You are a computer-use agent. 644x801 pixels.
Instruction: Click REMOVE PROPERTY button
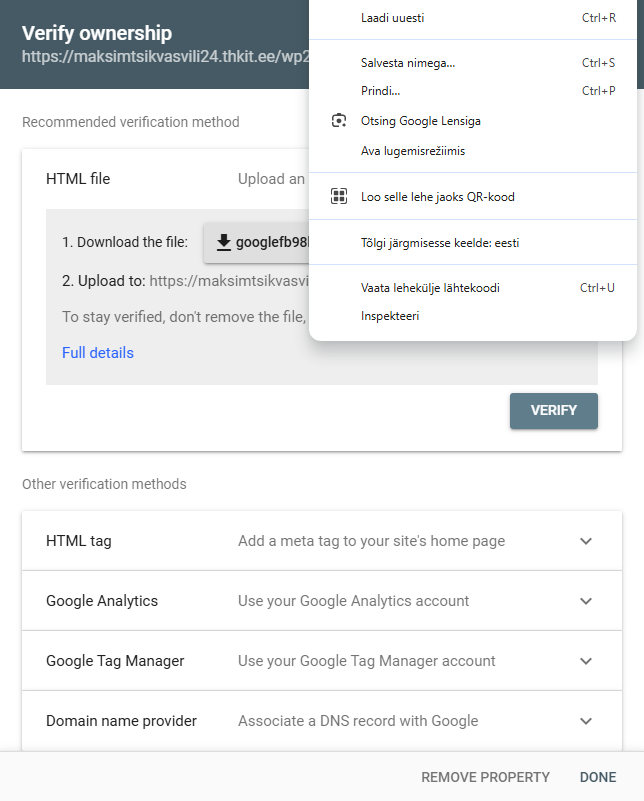[485, 777]
